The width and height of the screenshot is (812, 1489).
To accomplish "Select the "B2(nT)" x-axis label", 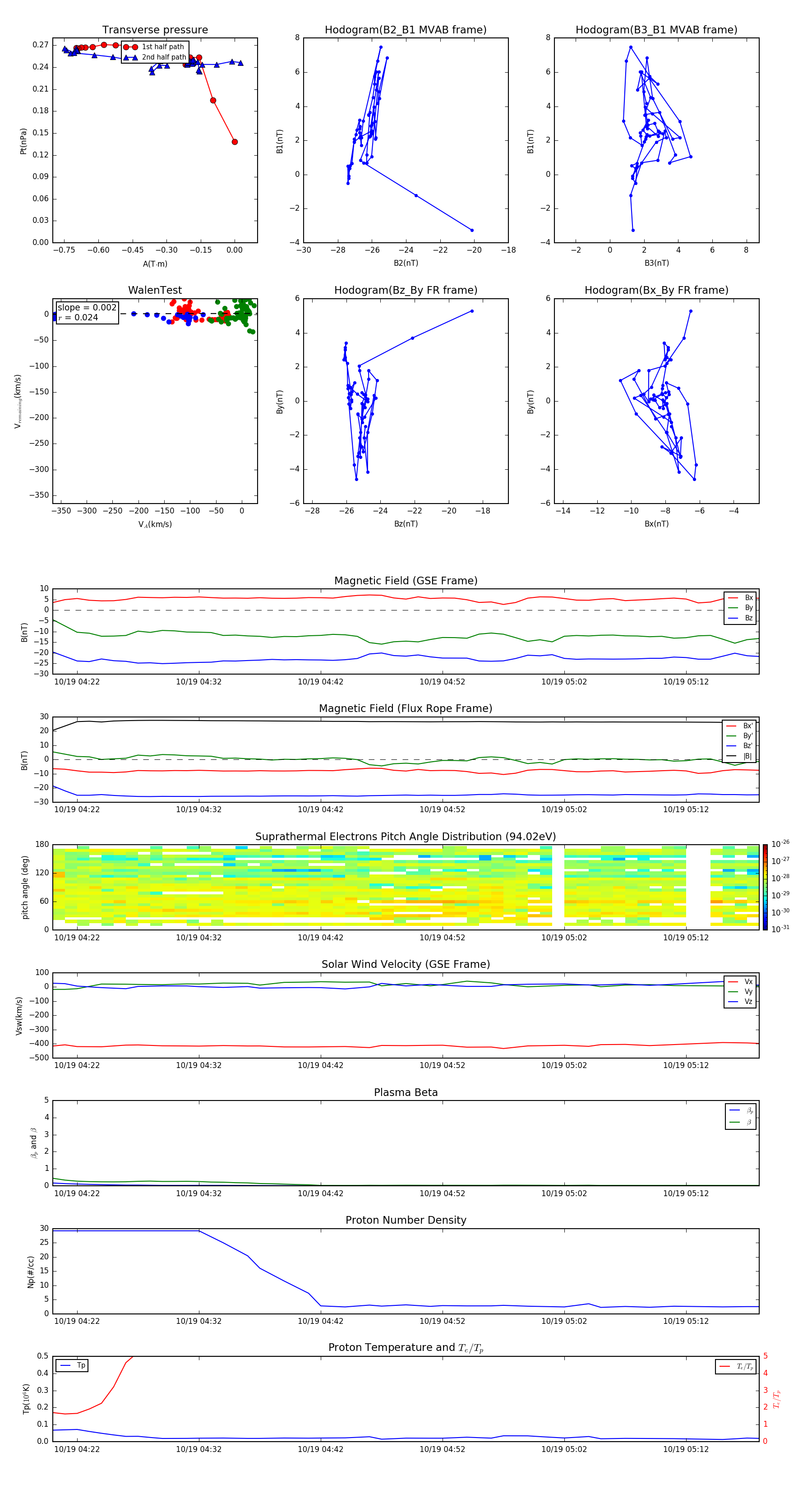I will [x=406, y=263].
